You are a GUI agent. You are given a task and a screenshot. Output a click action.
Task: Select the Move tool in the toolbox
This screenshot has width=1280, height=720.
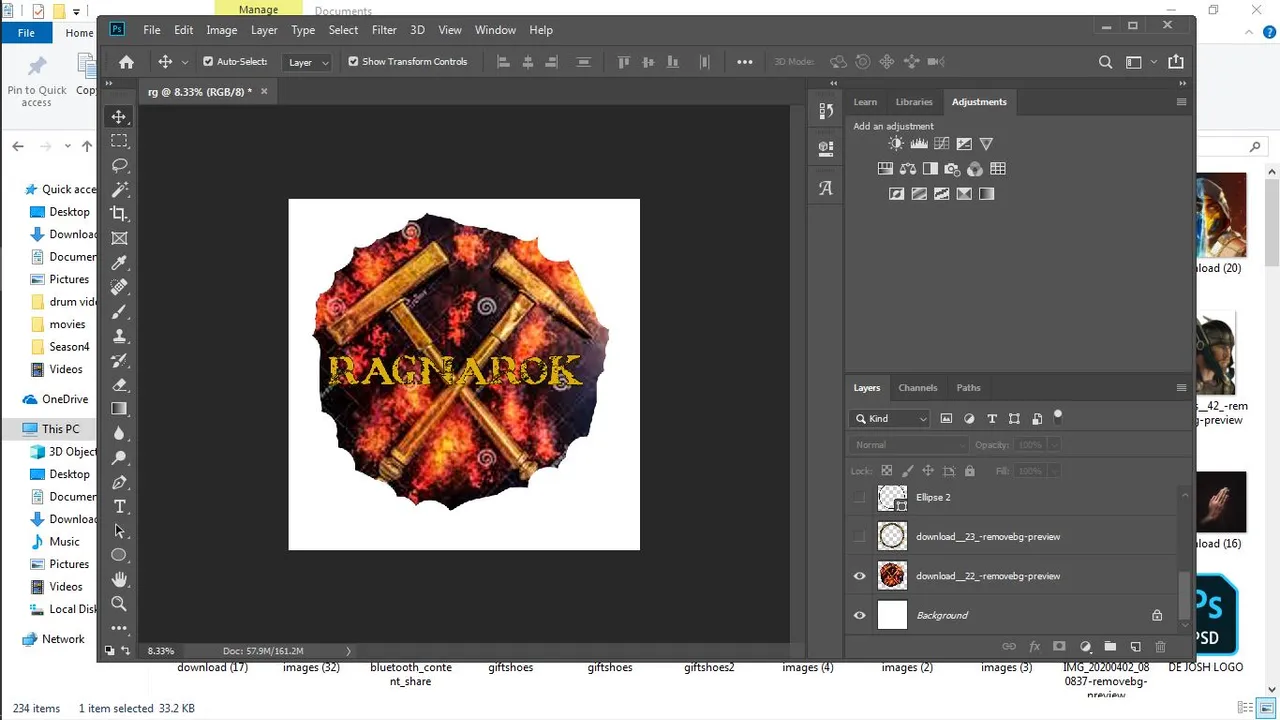tap(119, 117)
